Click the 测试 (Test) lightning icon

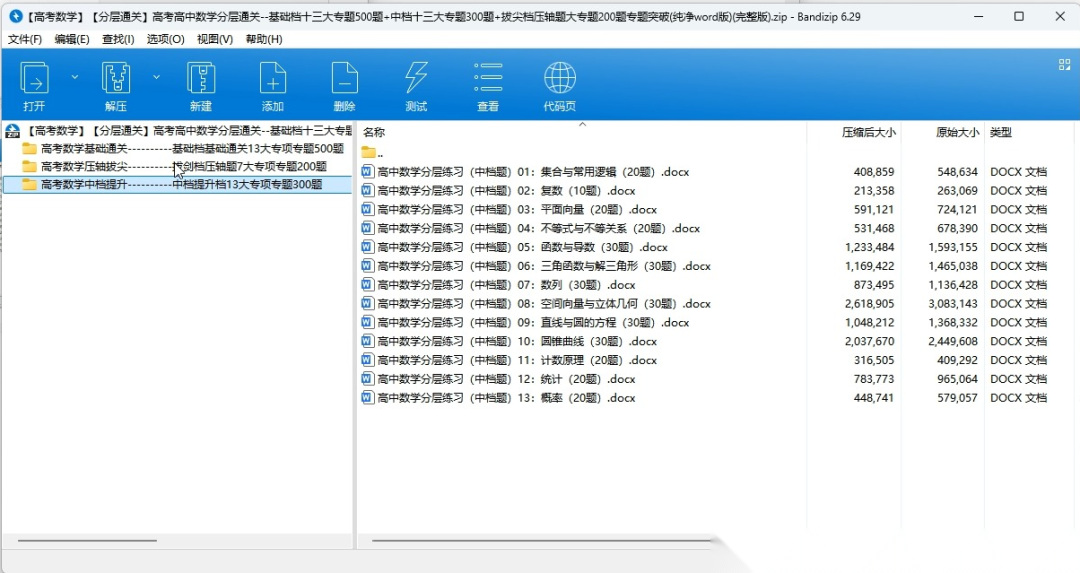pyautogui.click(x=416, y=79)
